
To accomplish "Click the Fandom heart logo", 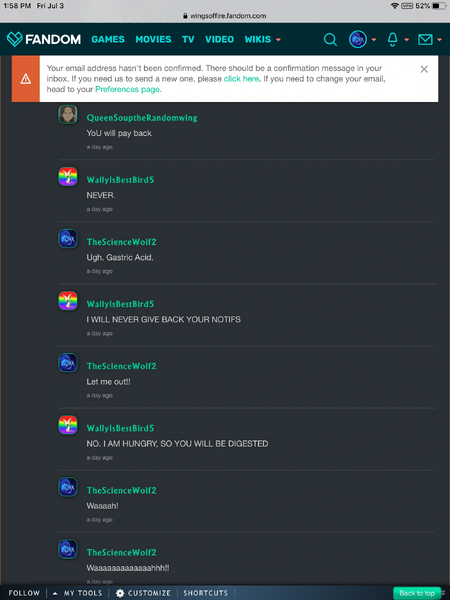I will (15, 39).
